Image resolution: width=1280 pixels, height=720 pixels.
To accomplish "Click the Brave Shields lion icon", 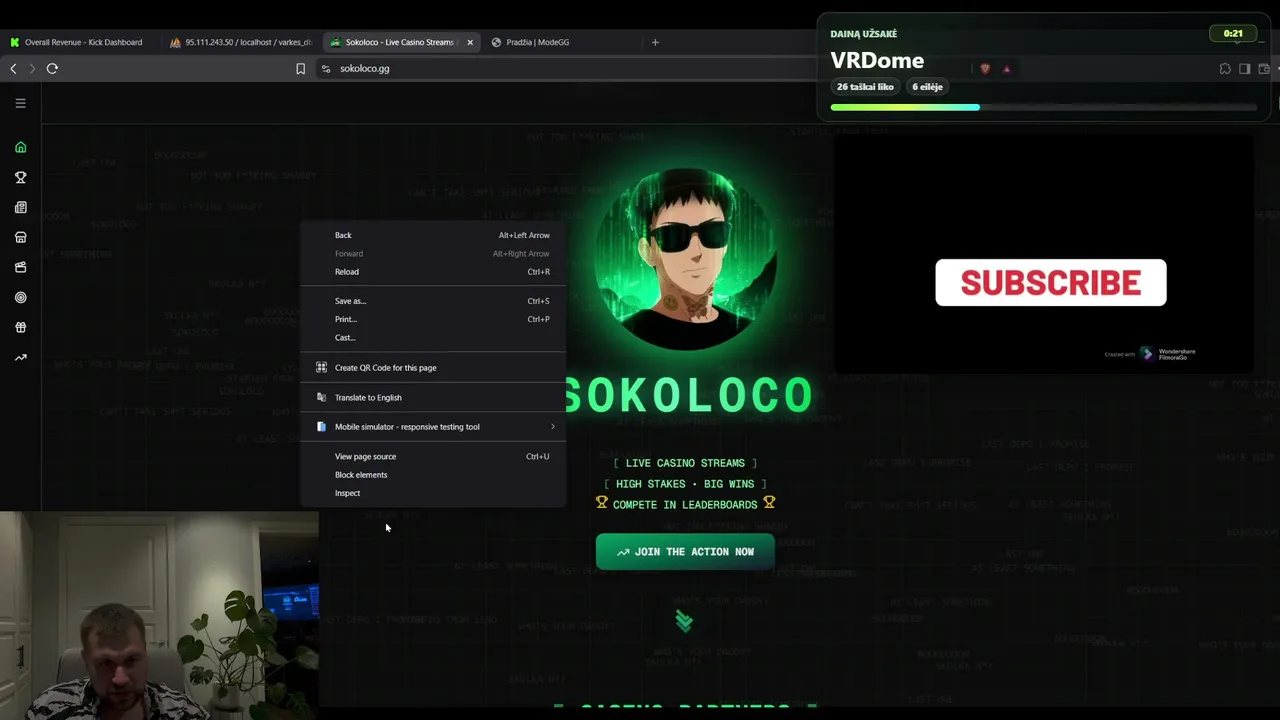I will point(985,69).
